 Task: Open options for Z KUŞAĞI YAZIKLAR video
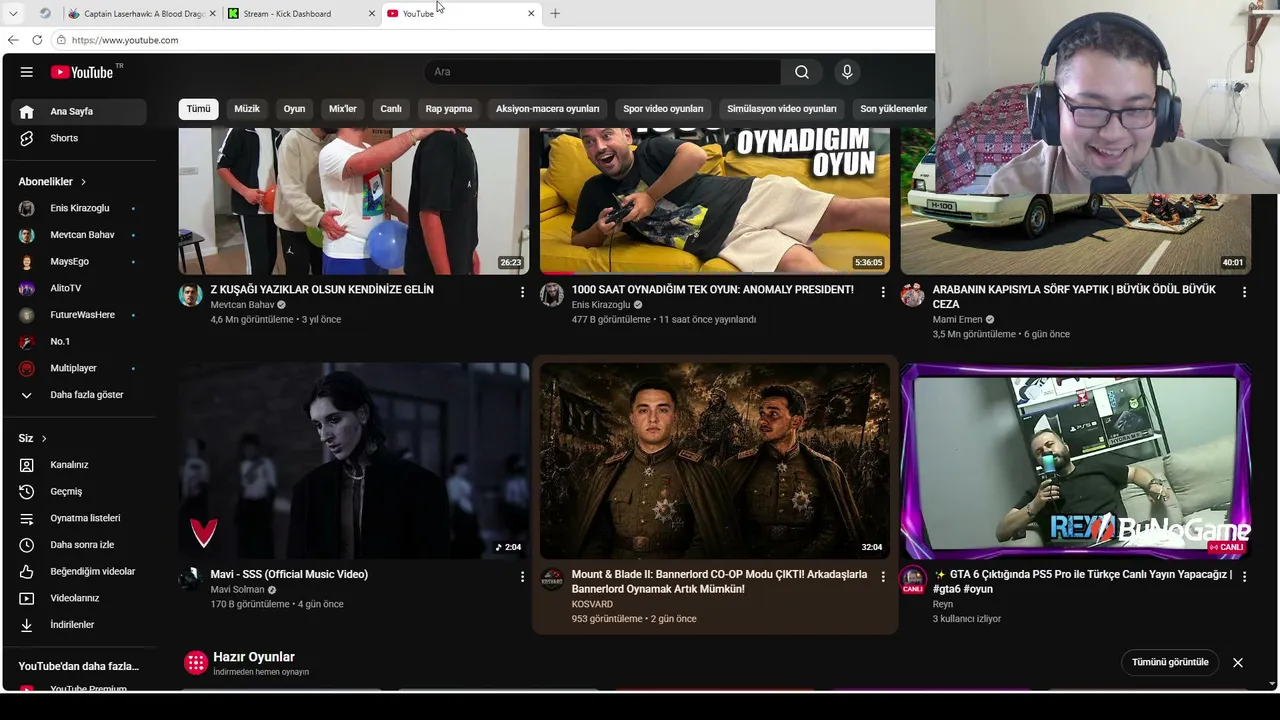click(522, 292)
